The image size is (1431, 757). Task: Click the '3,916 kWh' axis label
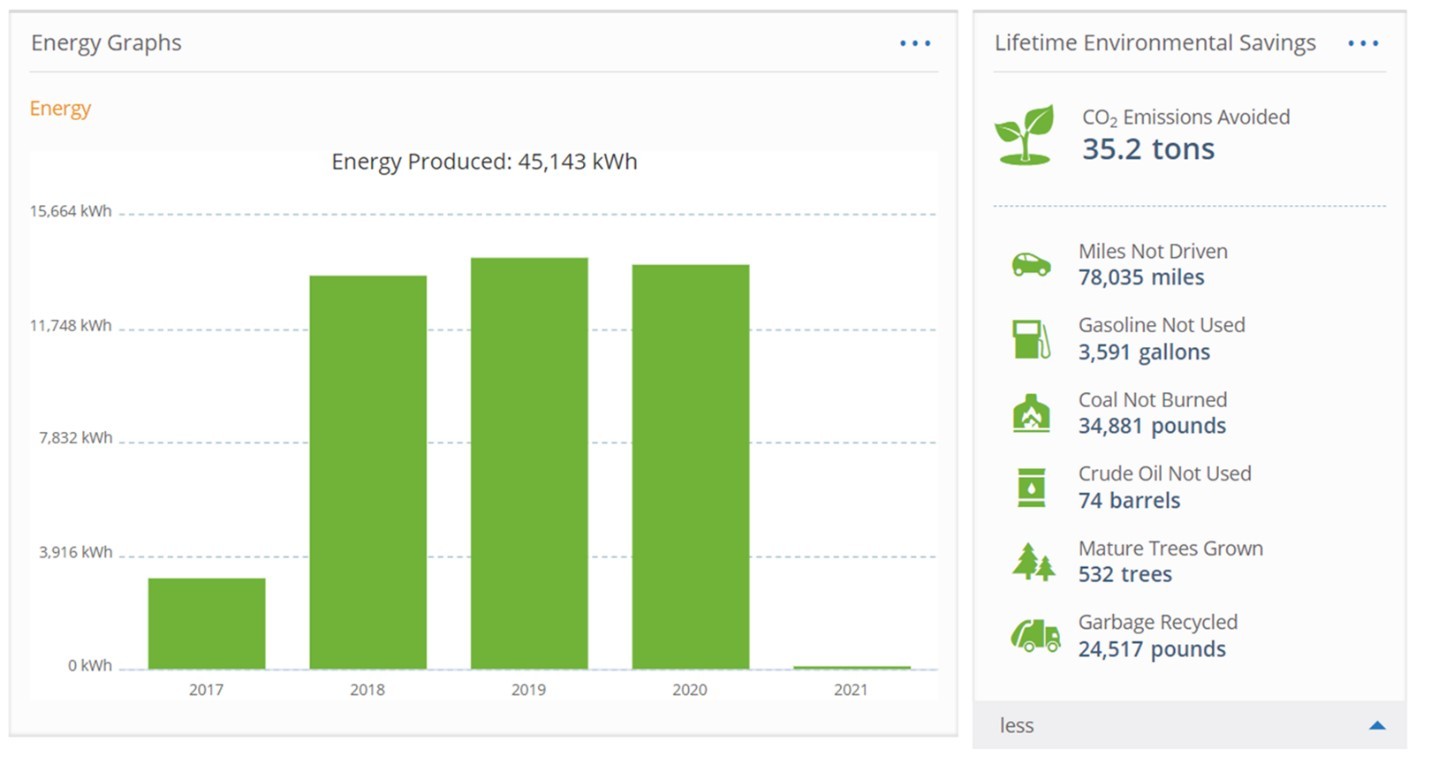pos(76,552)
